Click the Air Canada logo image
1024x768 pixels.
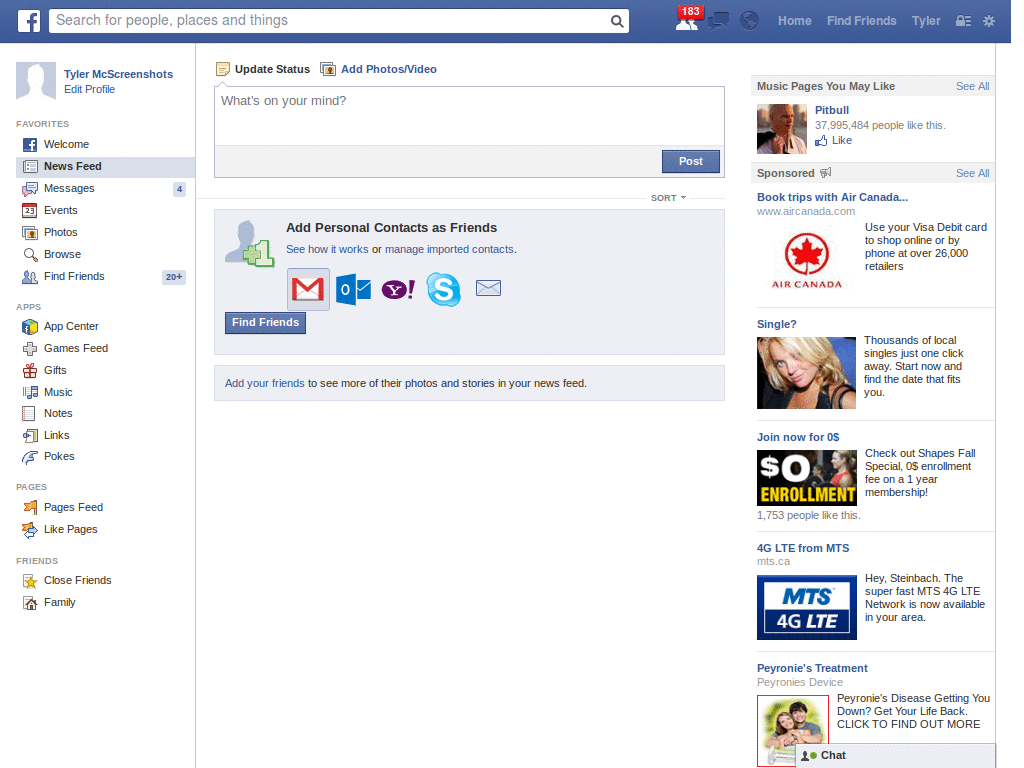807,261
